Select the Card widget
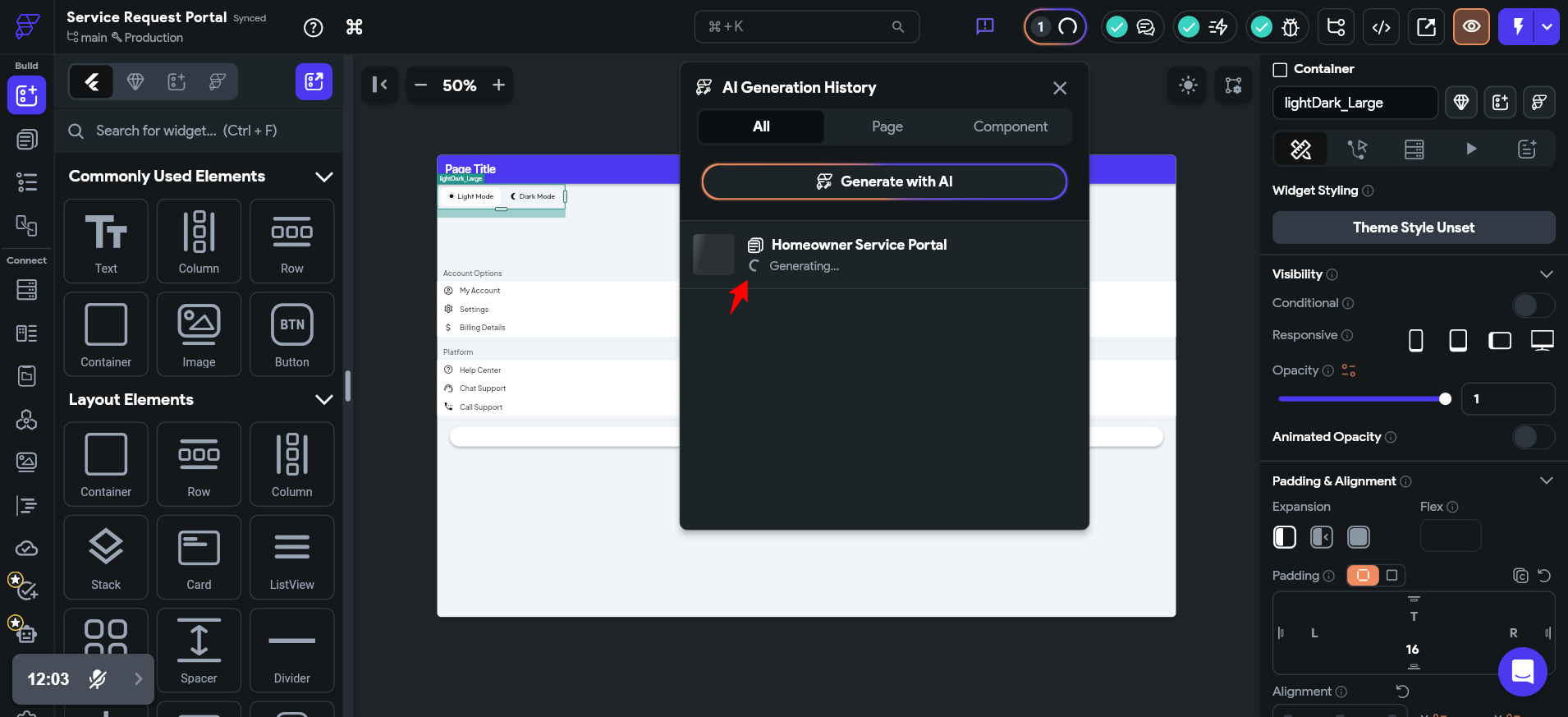1568x717 pixels. click(x=199, y=558)
